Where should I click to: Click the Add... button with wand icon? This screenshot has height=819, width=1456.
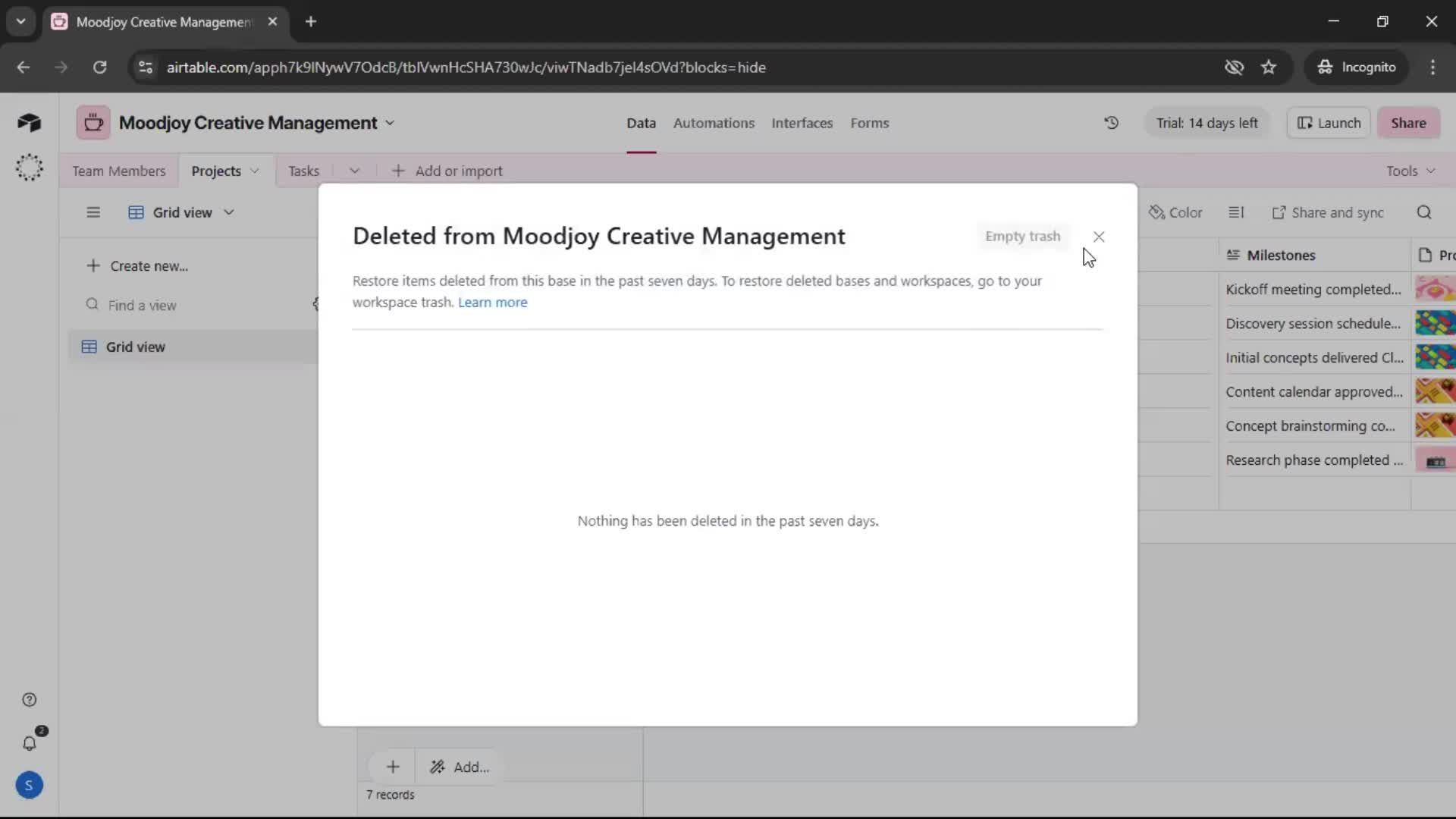pos(460,767)
